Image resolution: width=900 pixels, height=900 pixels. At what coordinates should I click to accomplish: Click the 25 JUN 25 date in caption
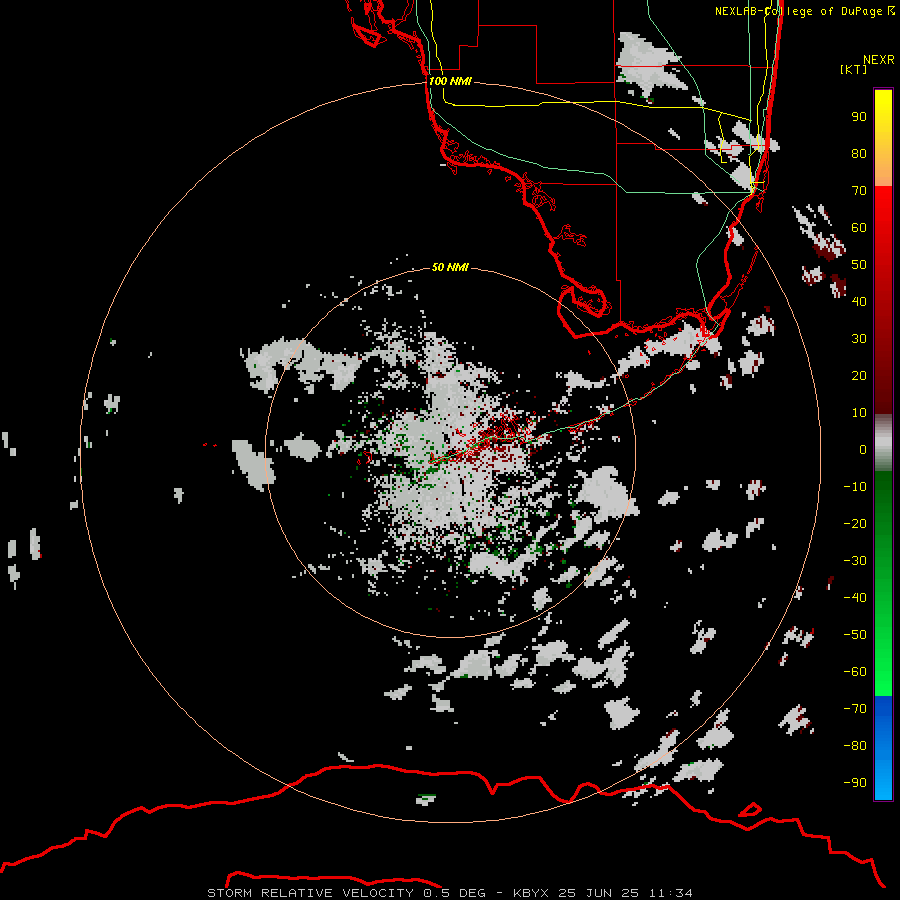point(601,893)
